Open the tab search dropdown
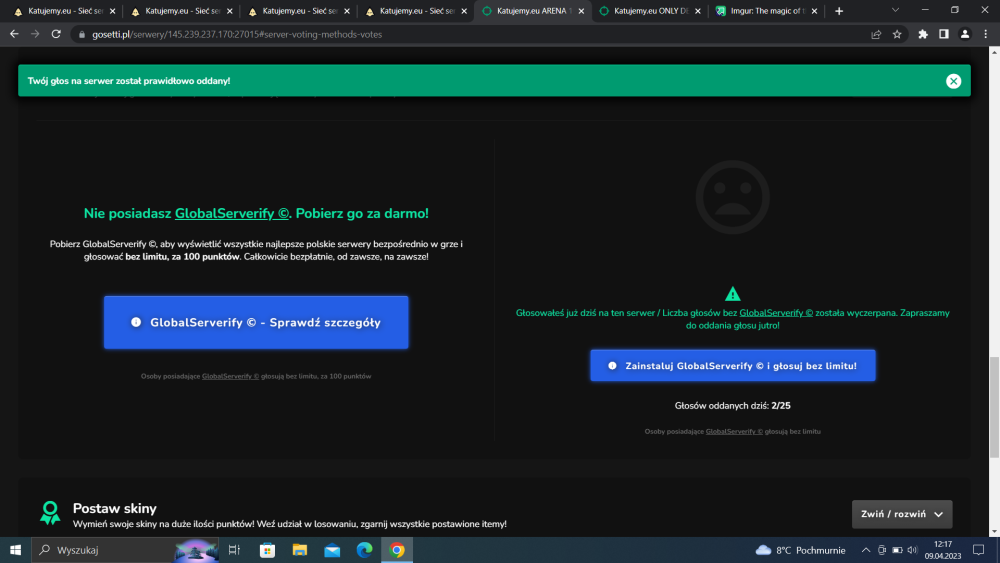Image resolution: width=1000 pixels, height=563 pixels. (x=895, y=10)
